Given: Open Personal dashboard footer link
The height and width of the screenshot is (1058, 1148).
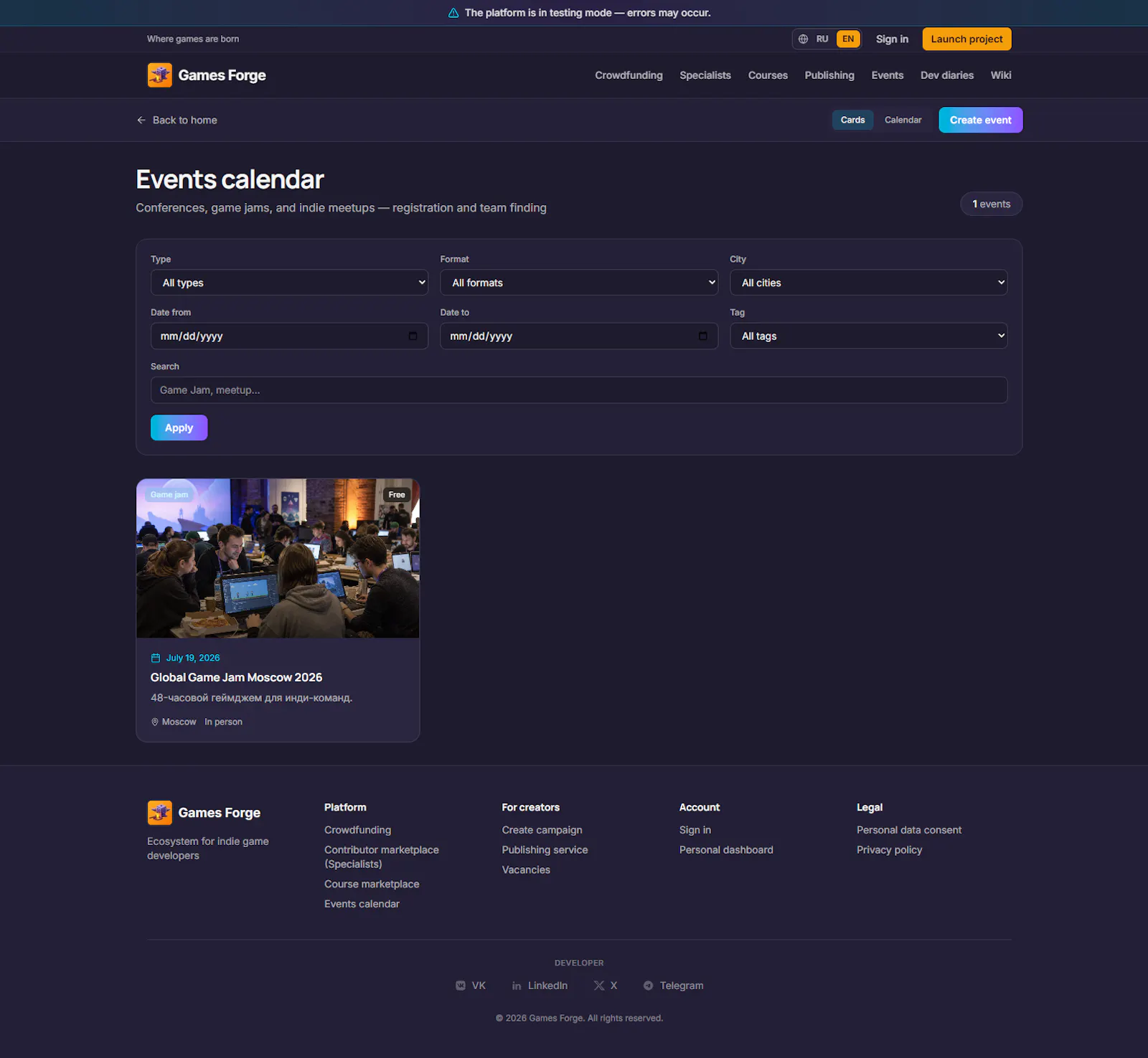Looking at the screenshot, I should coord(726,850).
